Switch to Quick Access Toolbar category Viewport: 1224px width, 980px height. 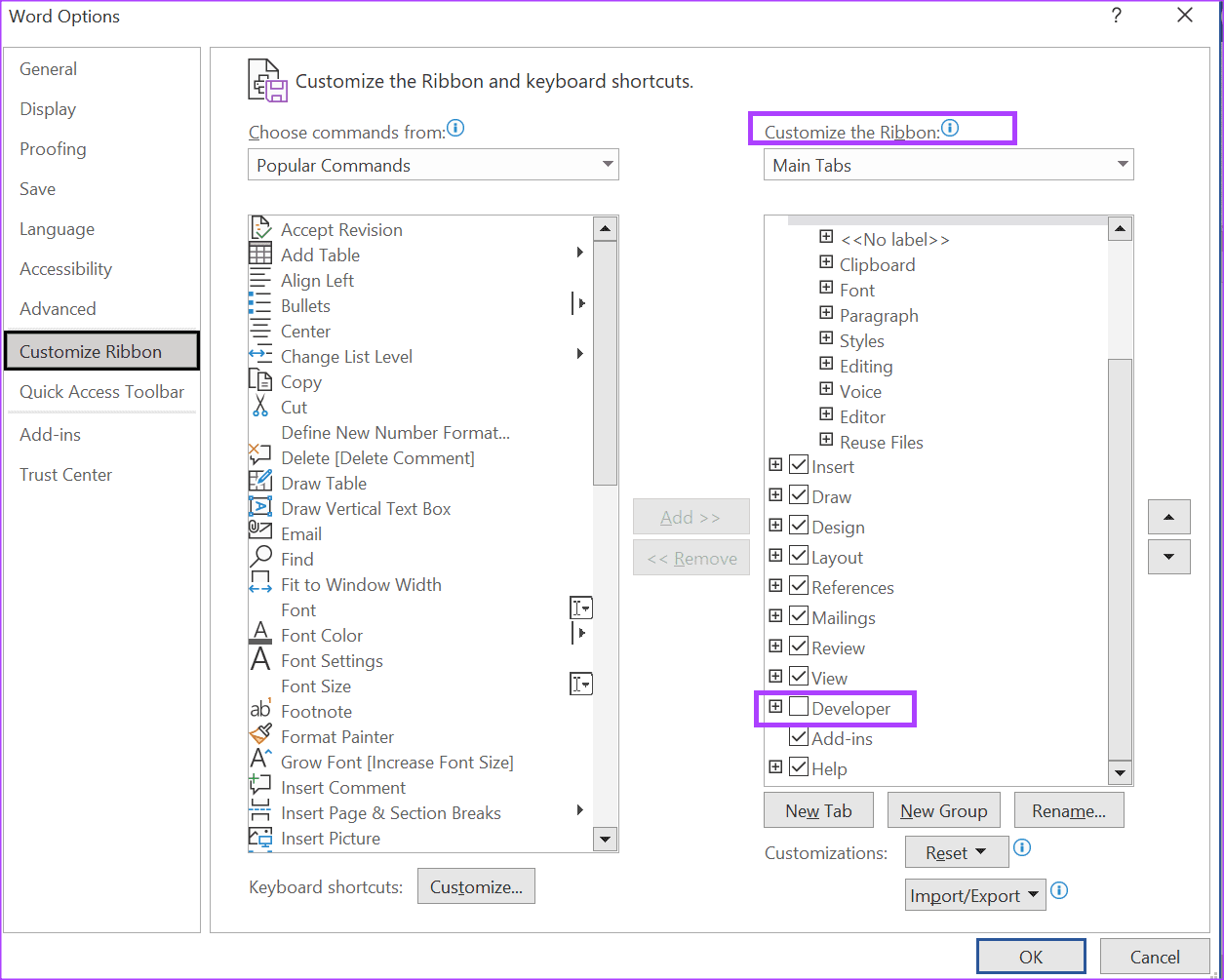(x=101, y=392)
